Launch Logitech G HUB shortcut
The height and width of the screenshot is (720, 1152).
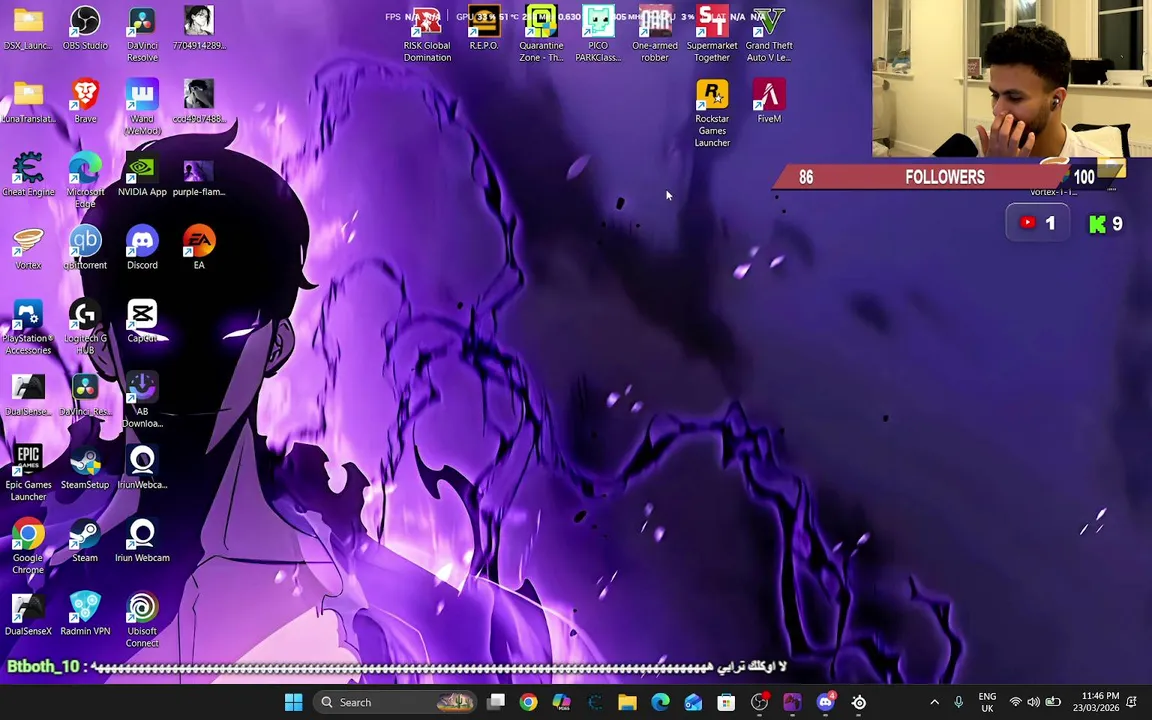point(85,328)
